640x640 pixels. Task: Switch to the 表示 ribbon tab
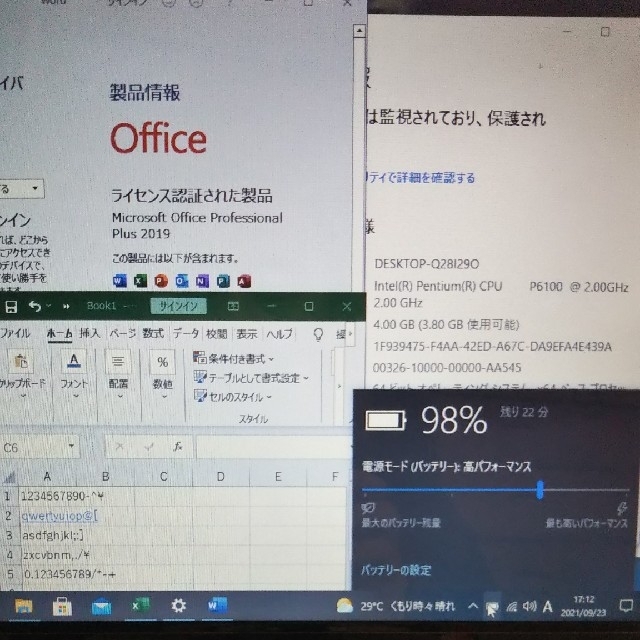tap(247, 334)
